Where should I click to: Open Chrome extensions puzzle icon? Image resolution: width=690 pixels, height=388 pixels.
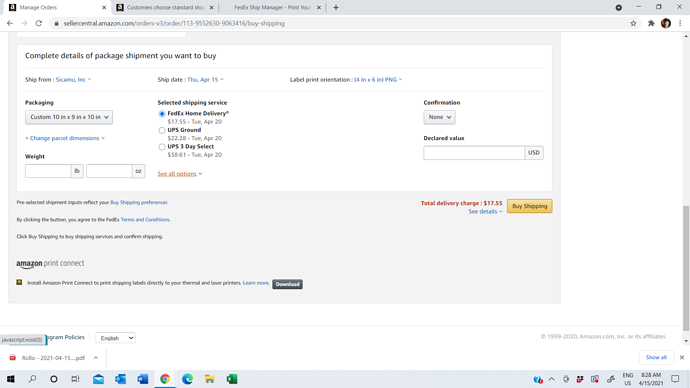pyautogui.click(x=651, y=23)
